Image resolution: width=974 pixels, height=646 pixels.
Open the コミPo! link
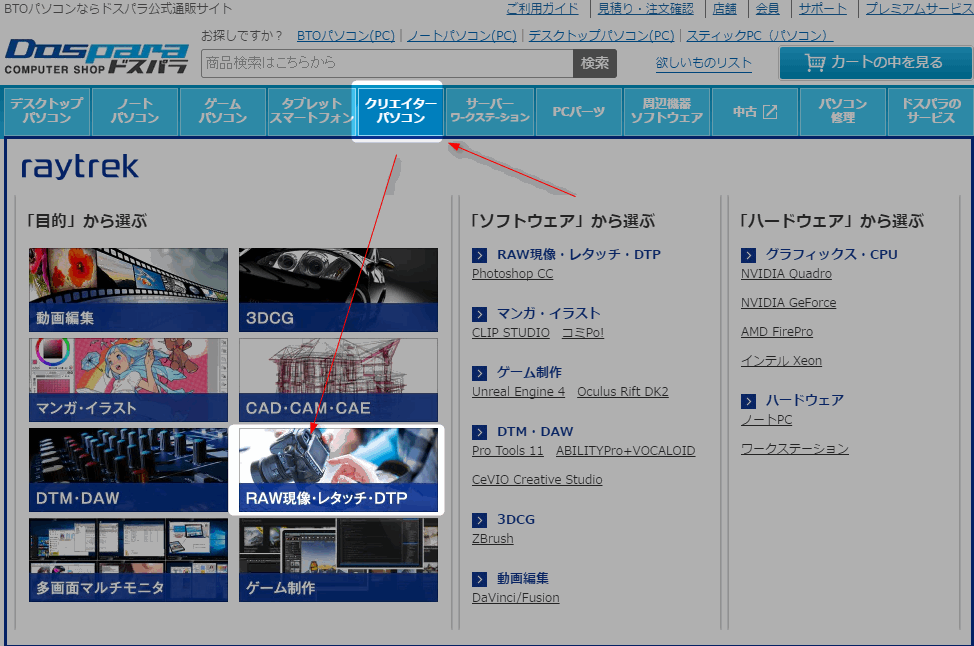[x=583, y=333]
